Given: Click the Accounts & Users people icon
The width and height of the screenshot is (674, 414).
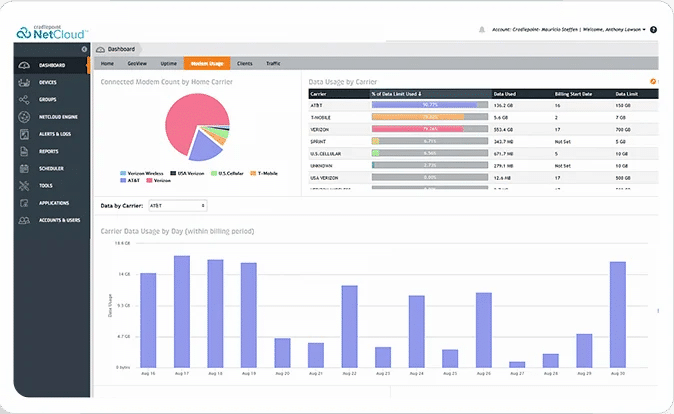Looking at the screenshot, I should point(24,220).
